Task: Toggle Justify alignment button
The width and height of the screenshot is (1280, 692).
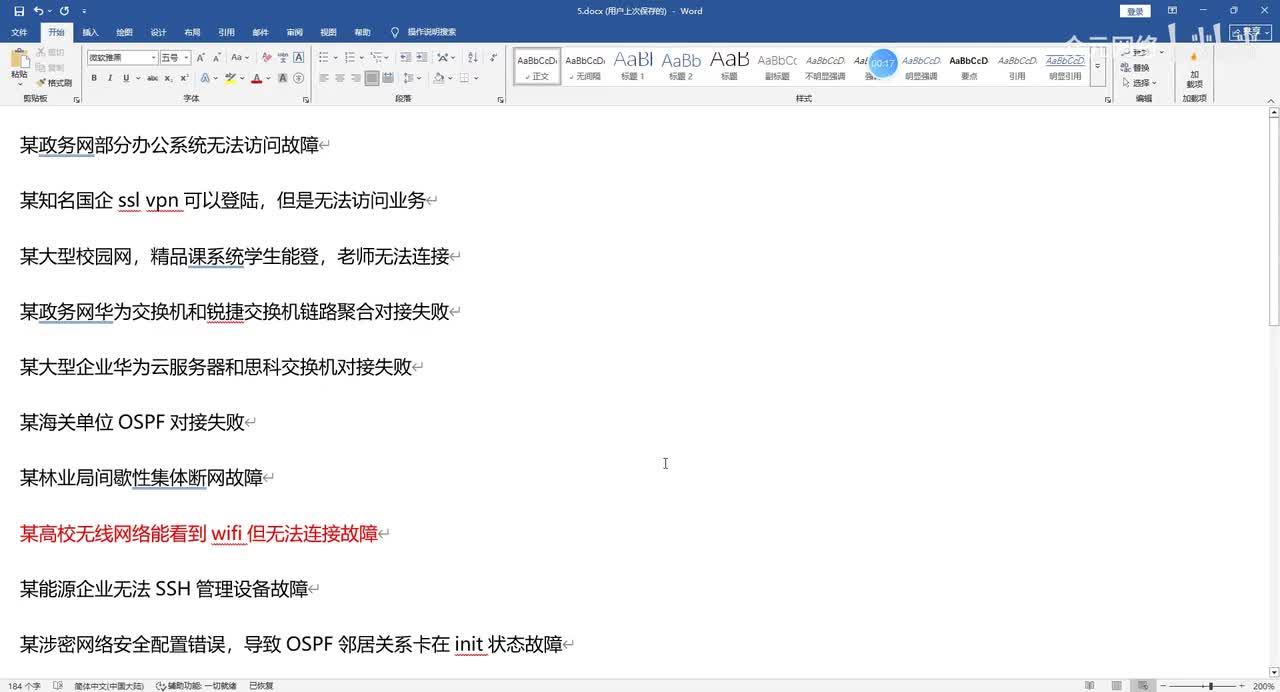Action: point(372,78)
